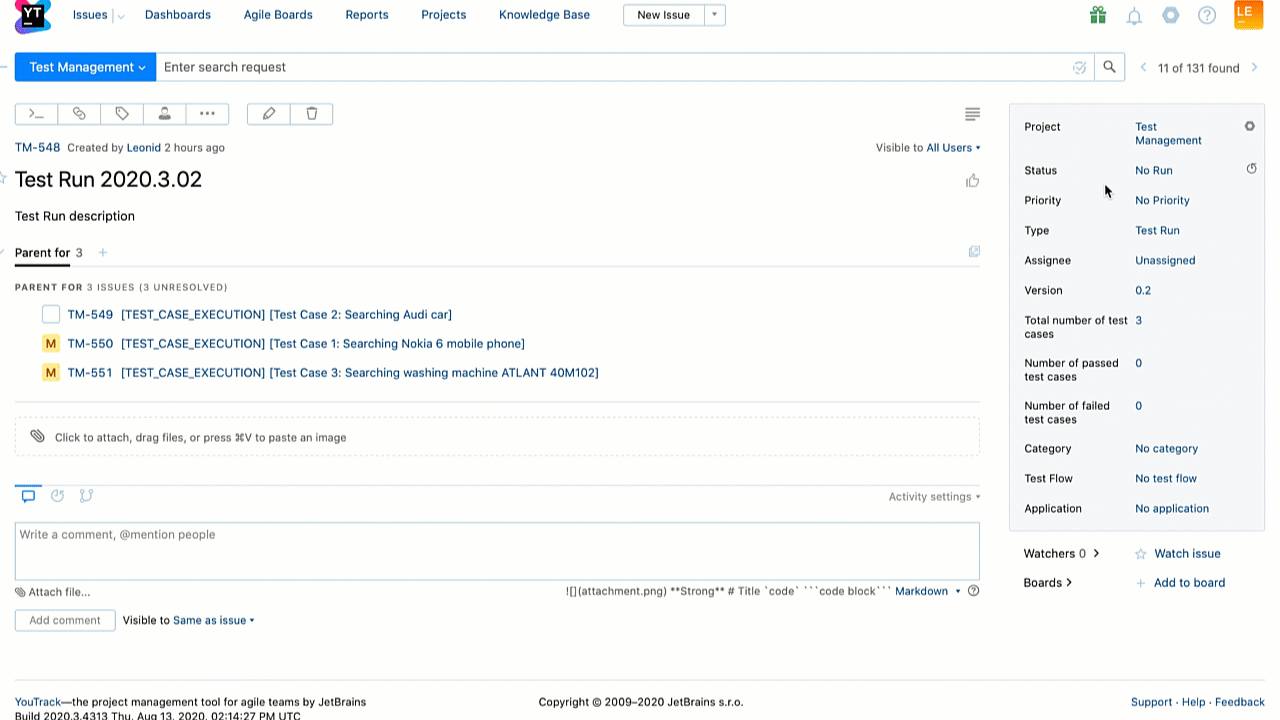Open the LE user avatar menu
The width and height of the screenshot is (1280, 720).
pyautogui.click(x=1248, y=14)
